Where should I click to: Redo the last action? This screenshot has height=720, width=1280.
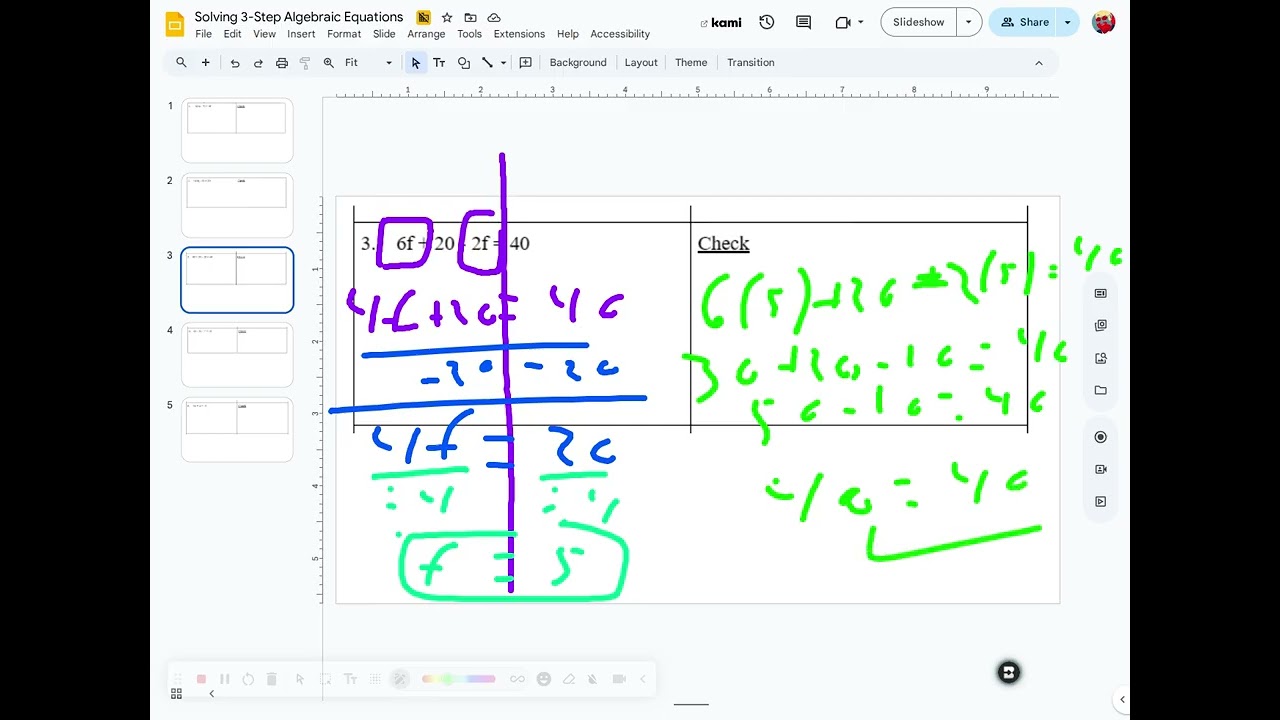pyautogui.click(x=258, y=63)
